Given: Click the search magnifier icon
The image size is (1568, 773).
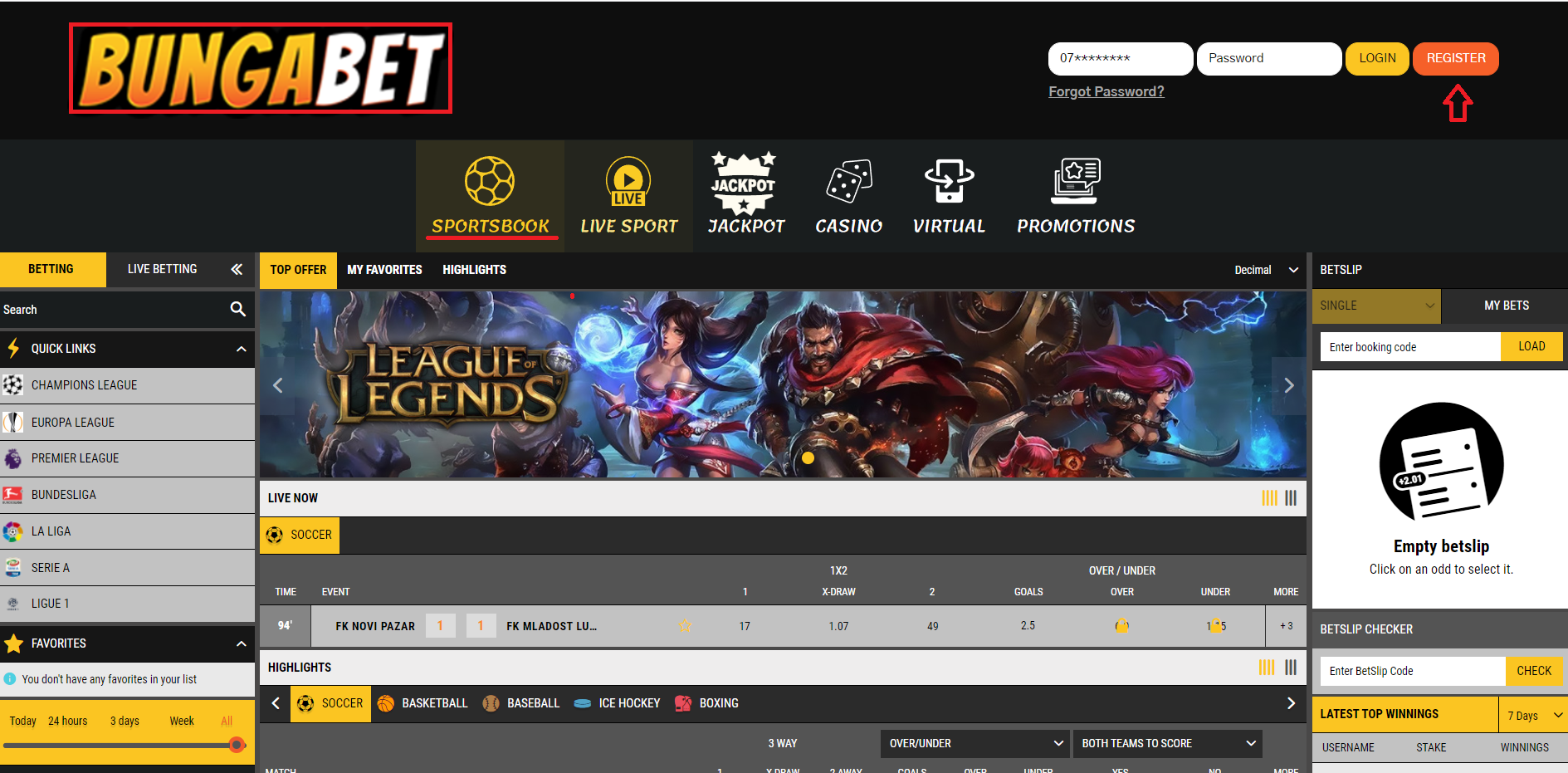Looking at the screenshot, I should tap(237, 309).
